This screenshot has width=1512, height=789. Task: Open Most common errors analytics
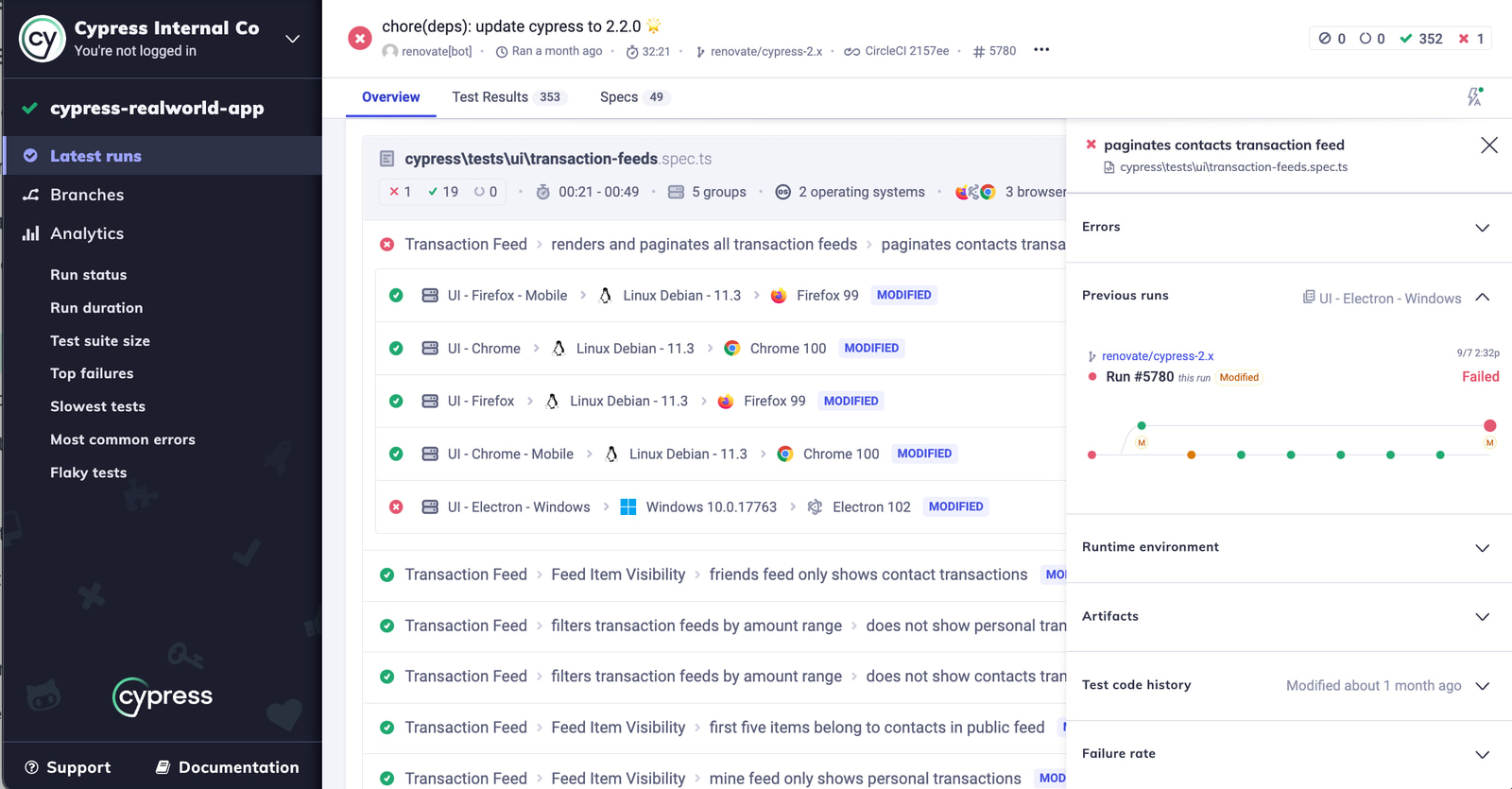tap(123, 440)
